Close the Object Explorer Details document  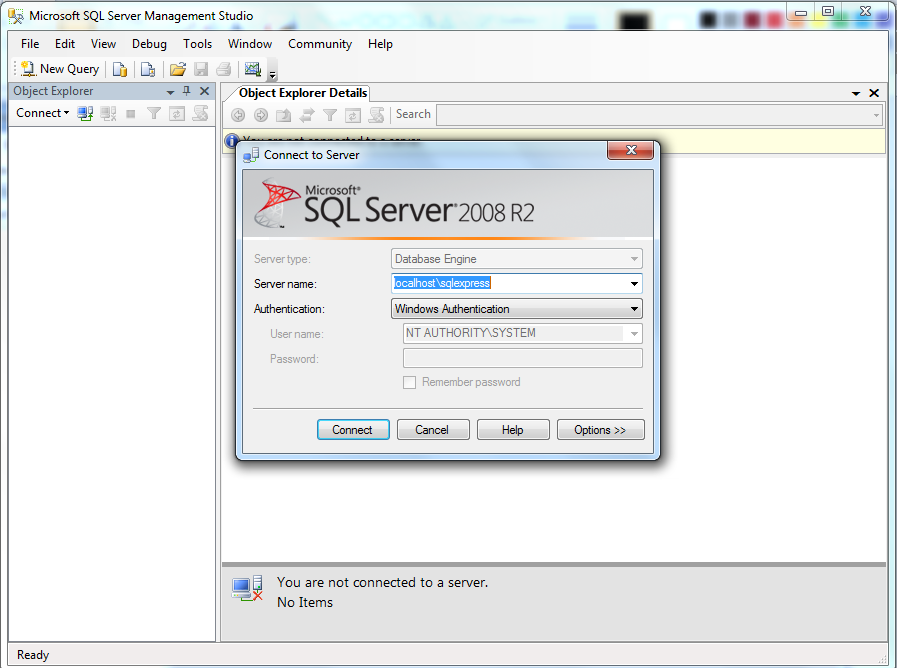pos(874,93)
